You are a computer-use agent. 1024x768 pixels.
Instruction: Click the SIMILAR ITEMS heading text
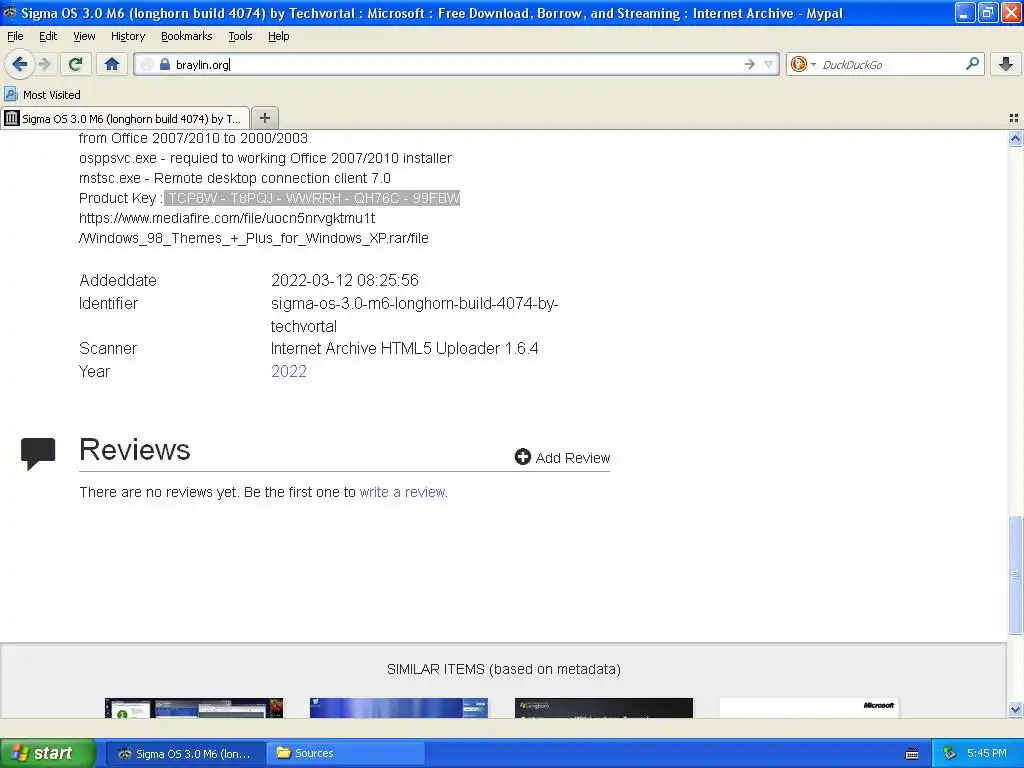tap(504, 669)
